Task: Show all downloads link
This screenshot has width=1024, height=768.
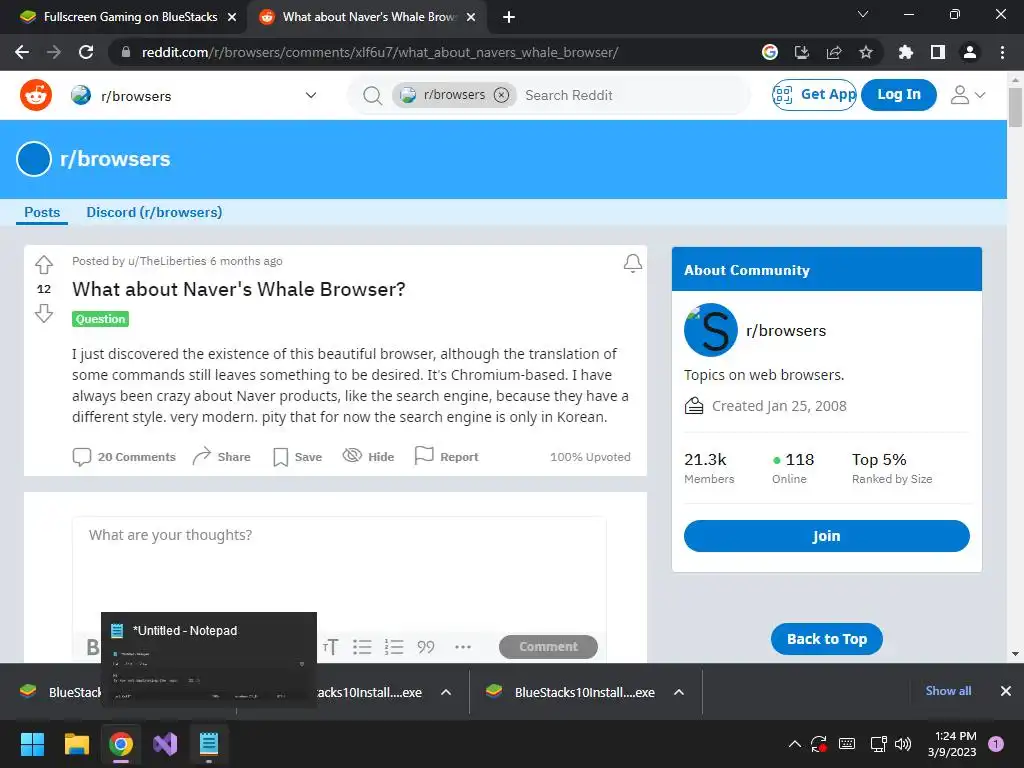Action: tap(948, 691)
